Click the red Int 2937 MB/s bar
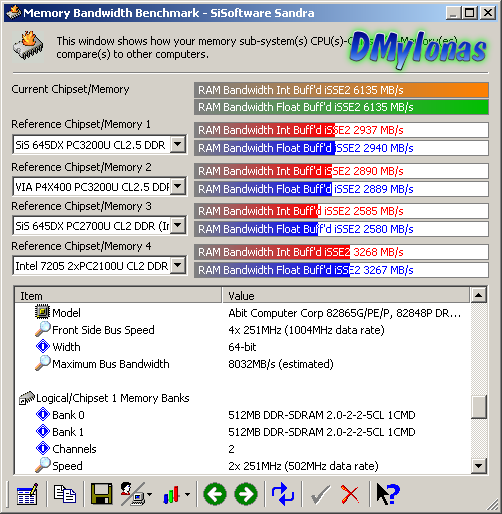 coord(341,130)
